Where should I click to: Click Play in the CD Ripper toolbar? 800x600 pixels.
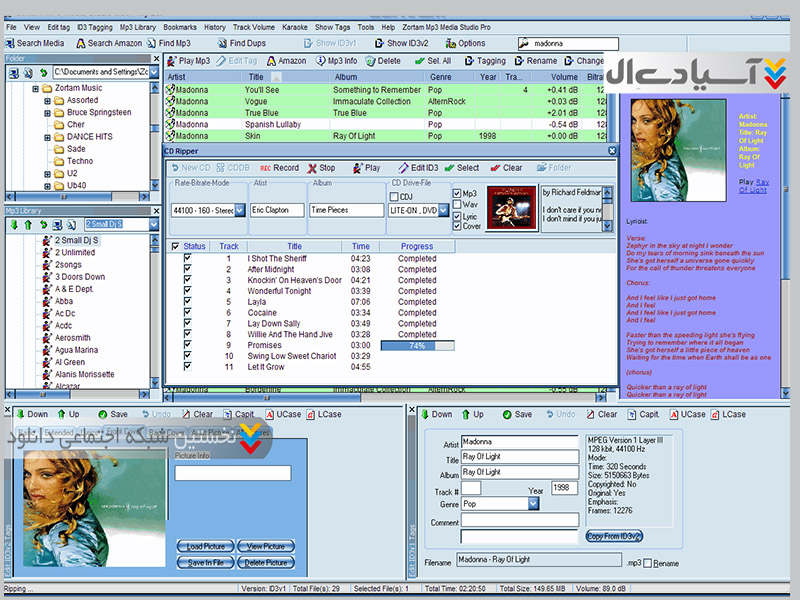point(365,168)
